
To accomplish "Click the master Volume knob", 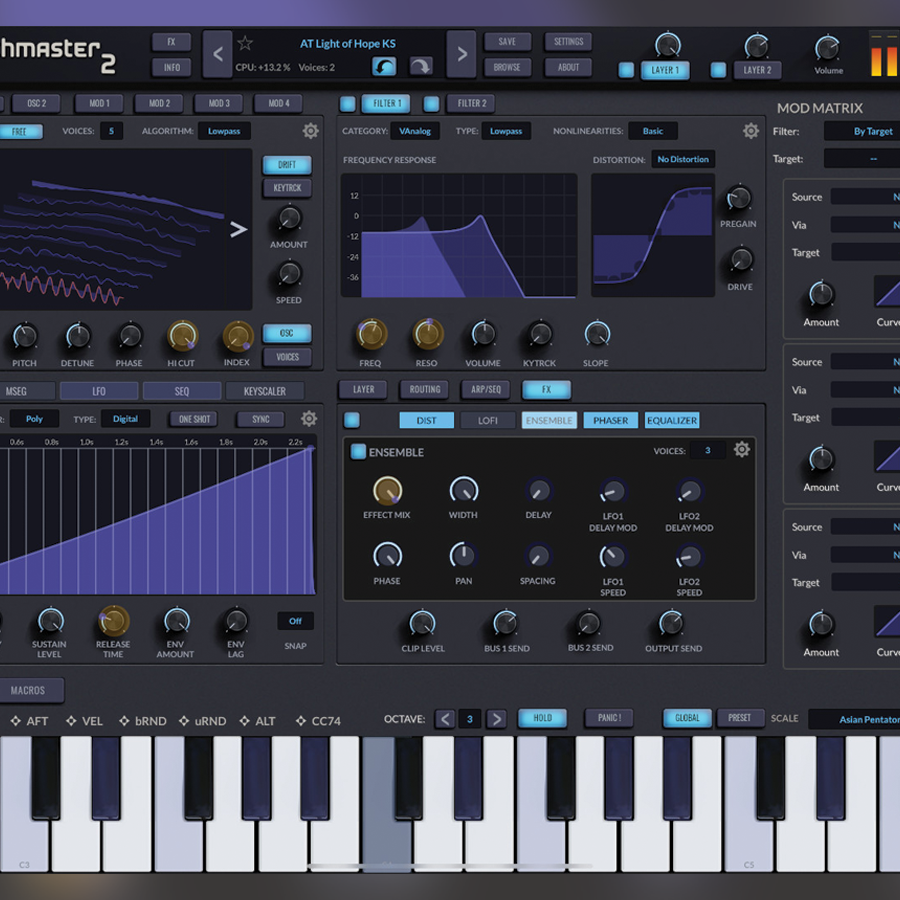I will tap(828, 49).
